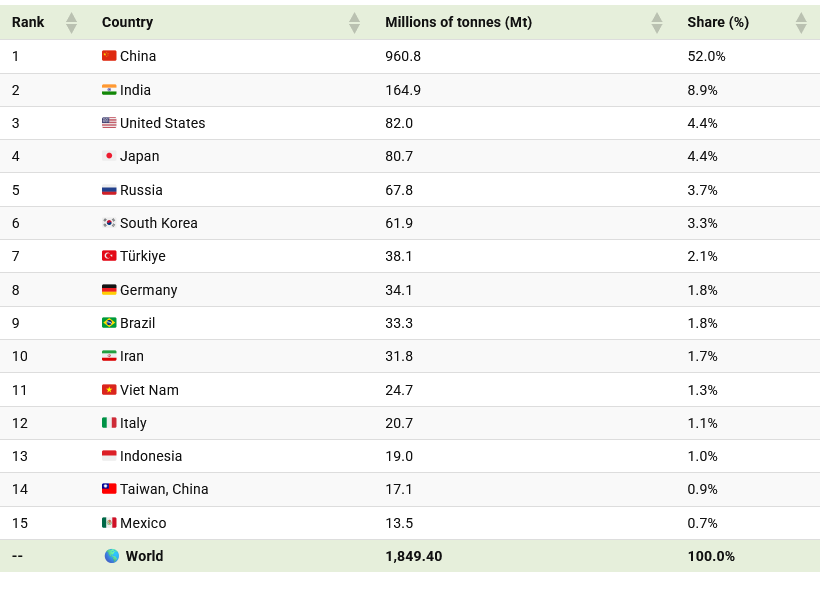820x597 pixels.
Task: Click the 19.0 tonnes value
Action: [x=399, y=455]
